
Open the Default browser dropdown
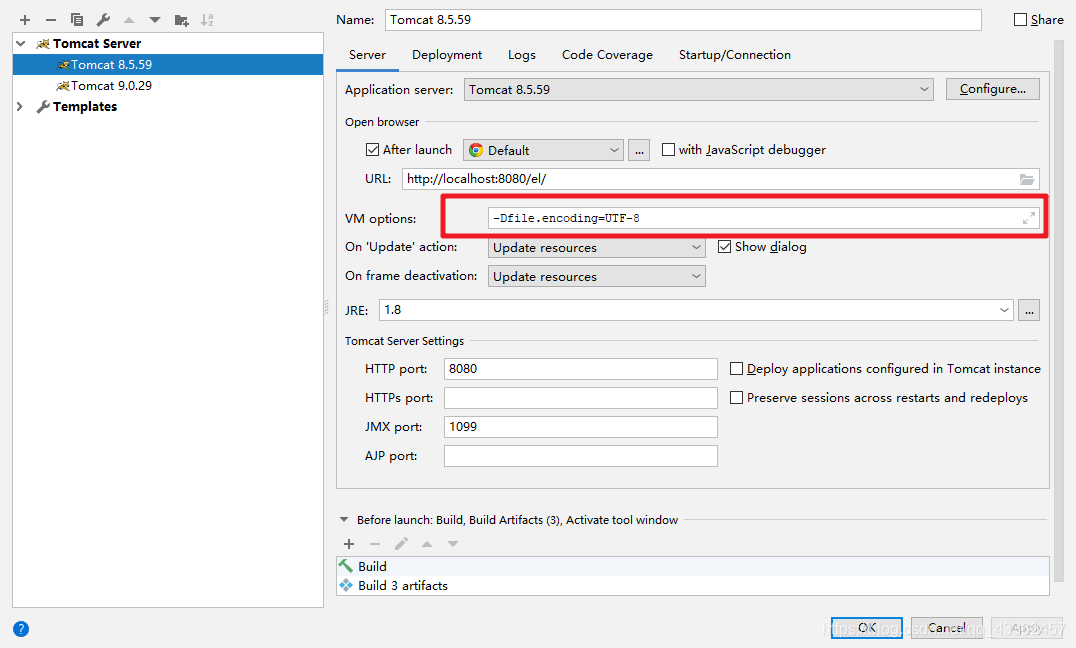543,150
